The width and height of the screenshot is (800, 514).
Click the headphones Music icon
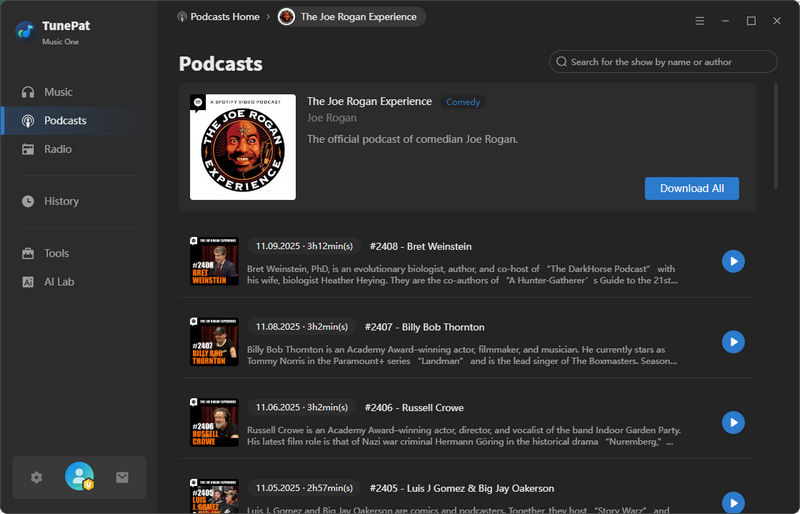tap(28, 92)
